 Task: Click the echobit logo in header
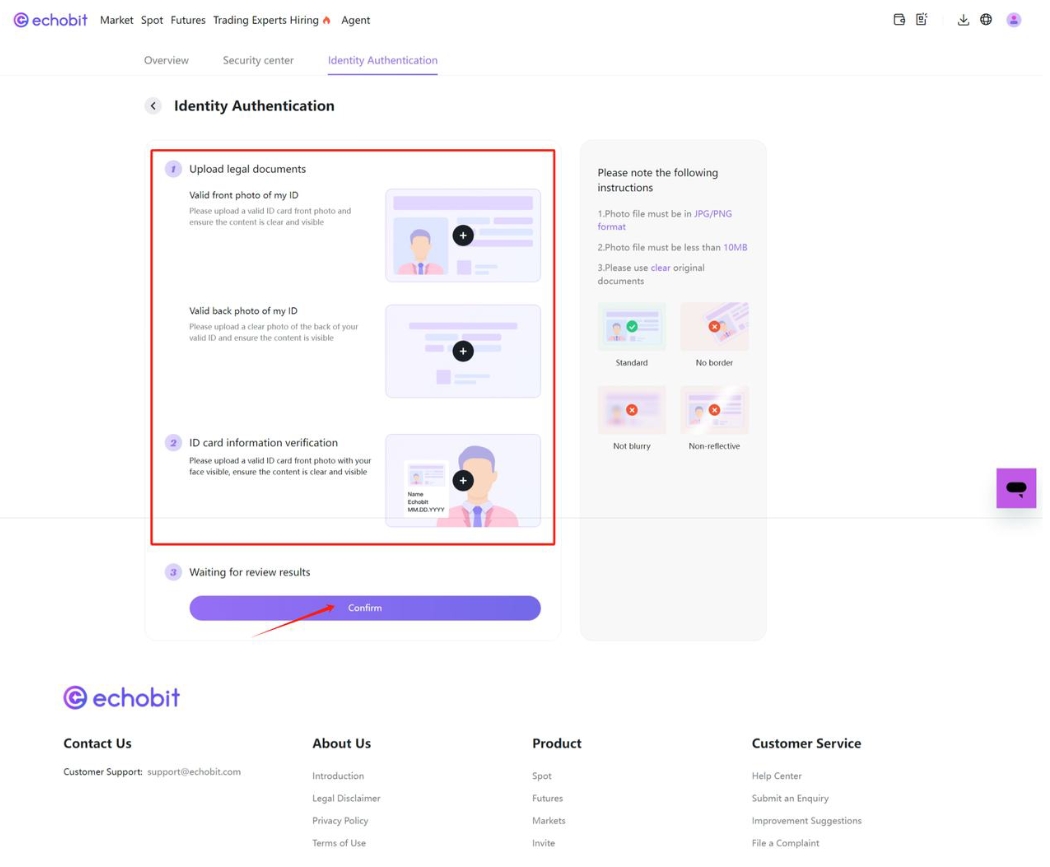click(x=51, y=20)
